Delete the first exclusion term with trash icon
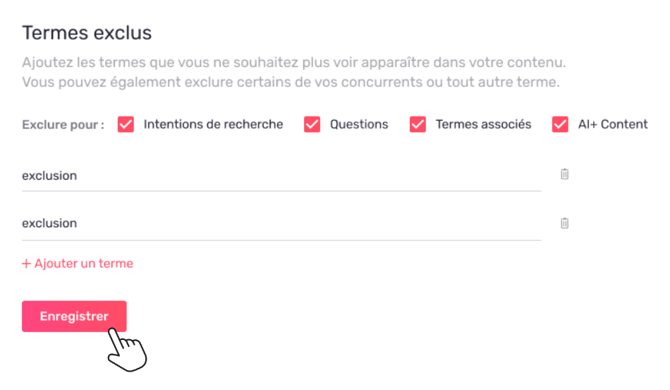The height and width of the screenshot is (390, 670). (x=564, y=174)
